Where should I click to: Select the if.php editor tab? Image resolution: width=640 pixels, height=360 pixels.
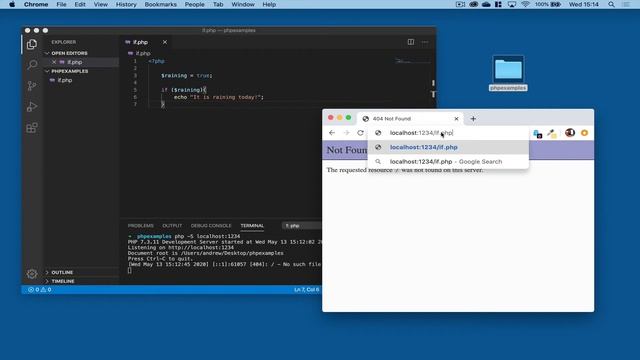140,42
